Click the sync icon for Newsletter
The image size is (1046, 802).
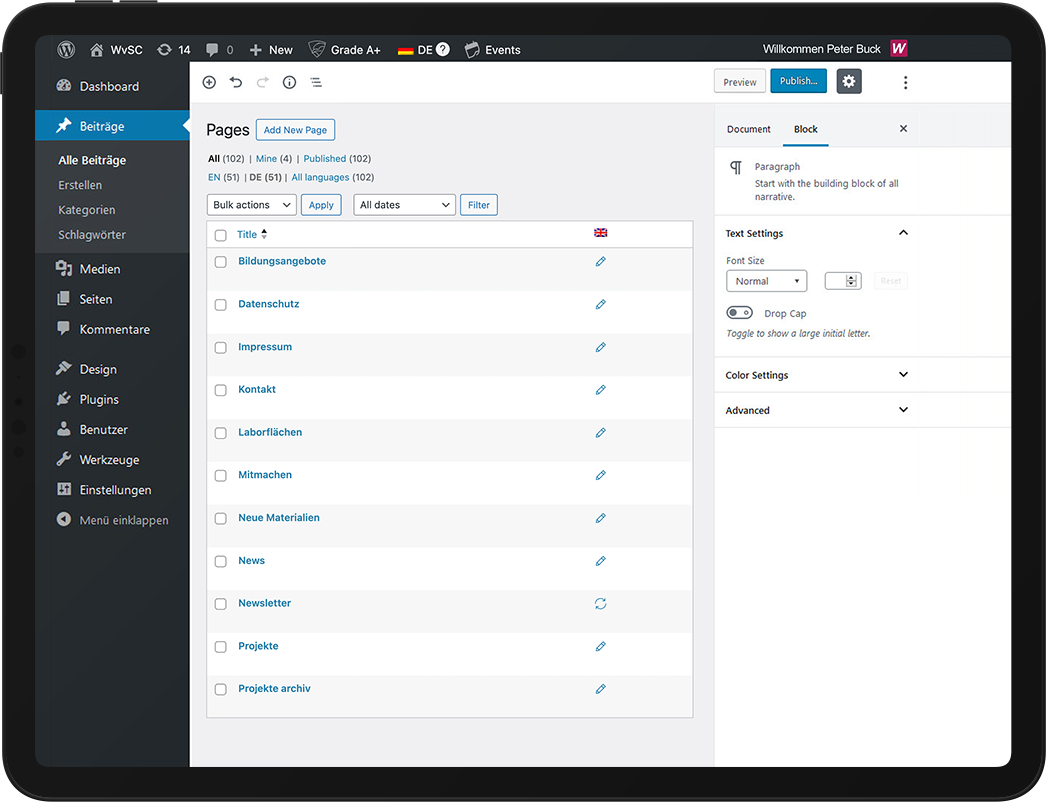click(x=600, y=604)
